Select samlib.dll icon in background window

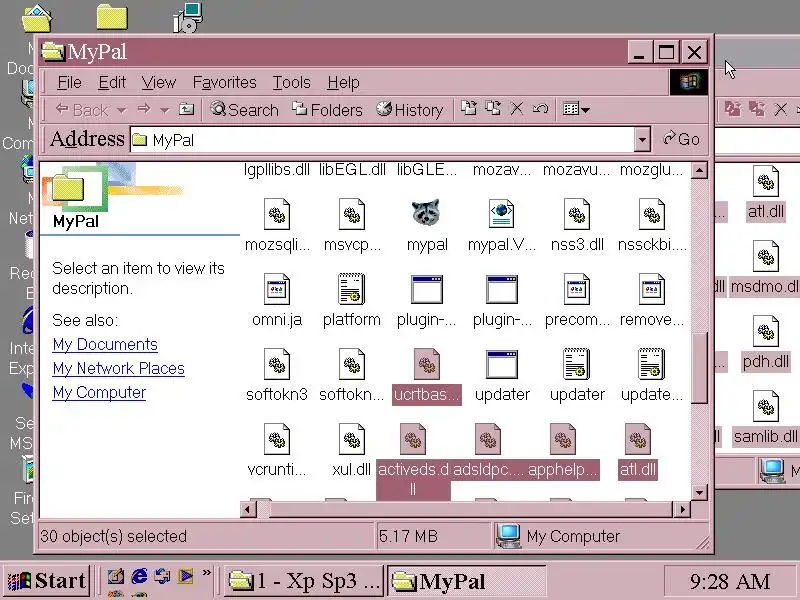click(x=766, y=406)
